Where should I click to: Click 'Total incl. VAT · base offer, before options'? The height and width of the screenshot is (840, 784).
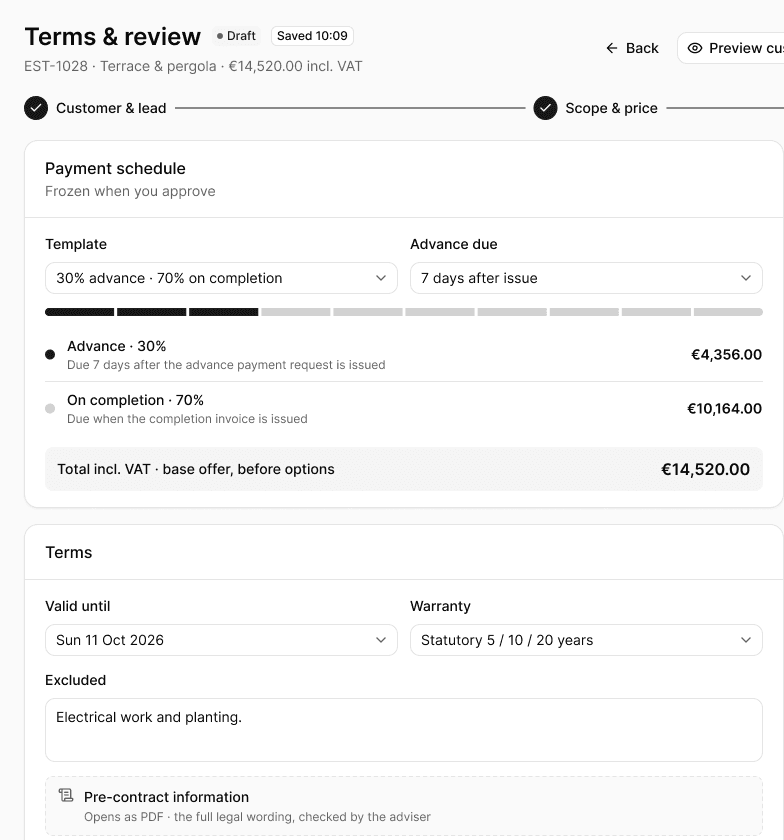[196, 469]
